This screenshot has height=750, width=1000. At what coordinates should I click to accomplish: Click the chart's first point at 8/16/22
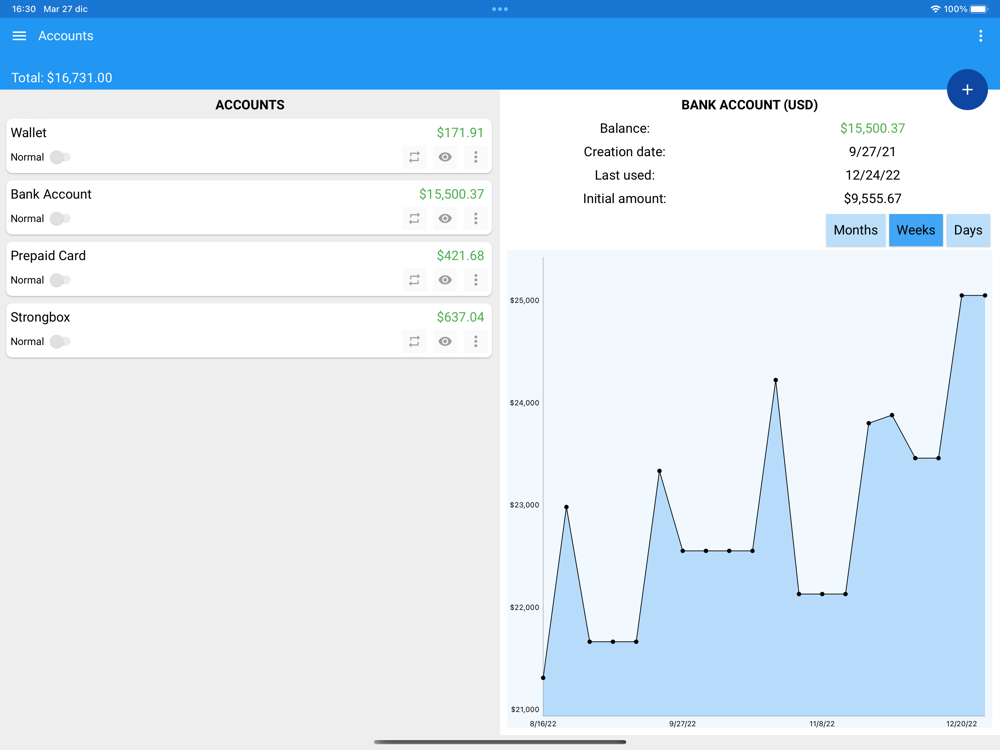point(543,678)
